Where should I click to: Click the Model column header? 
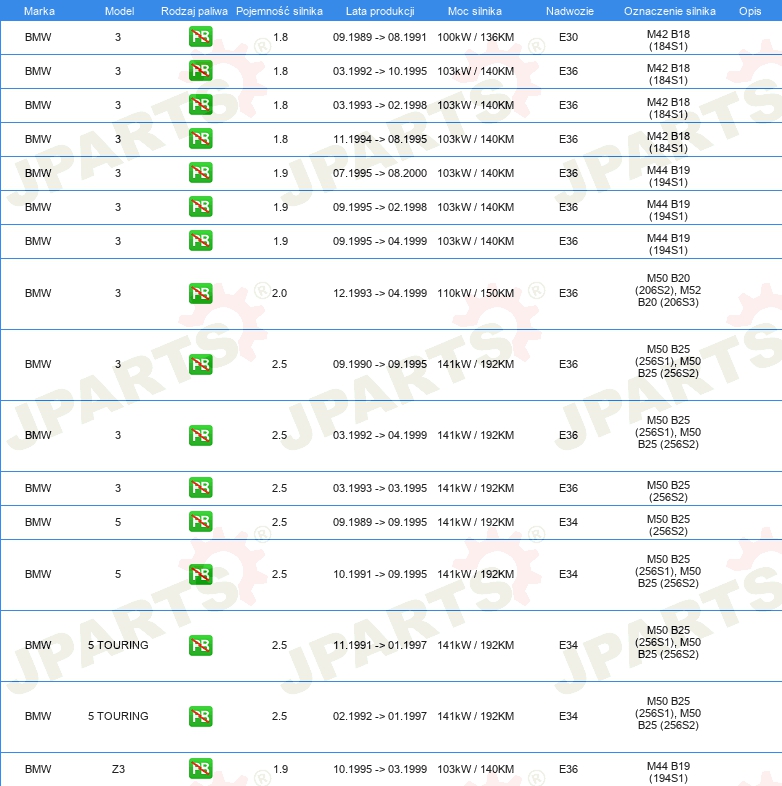[119, 11]
